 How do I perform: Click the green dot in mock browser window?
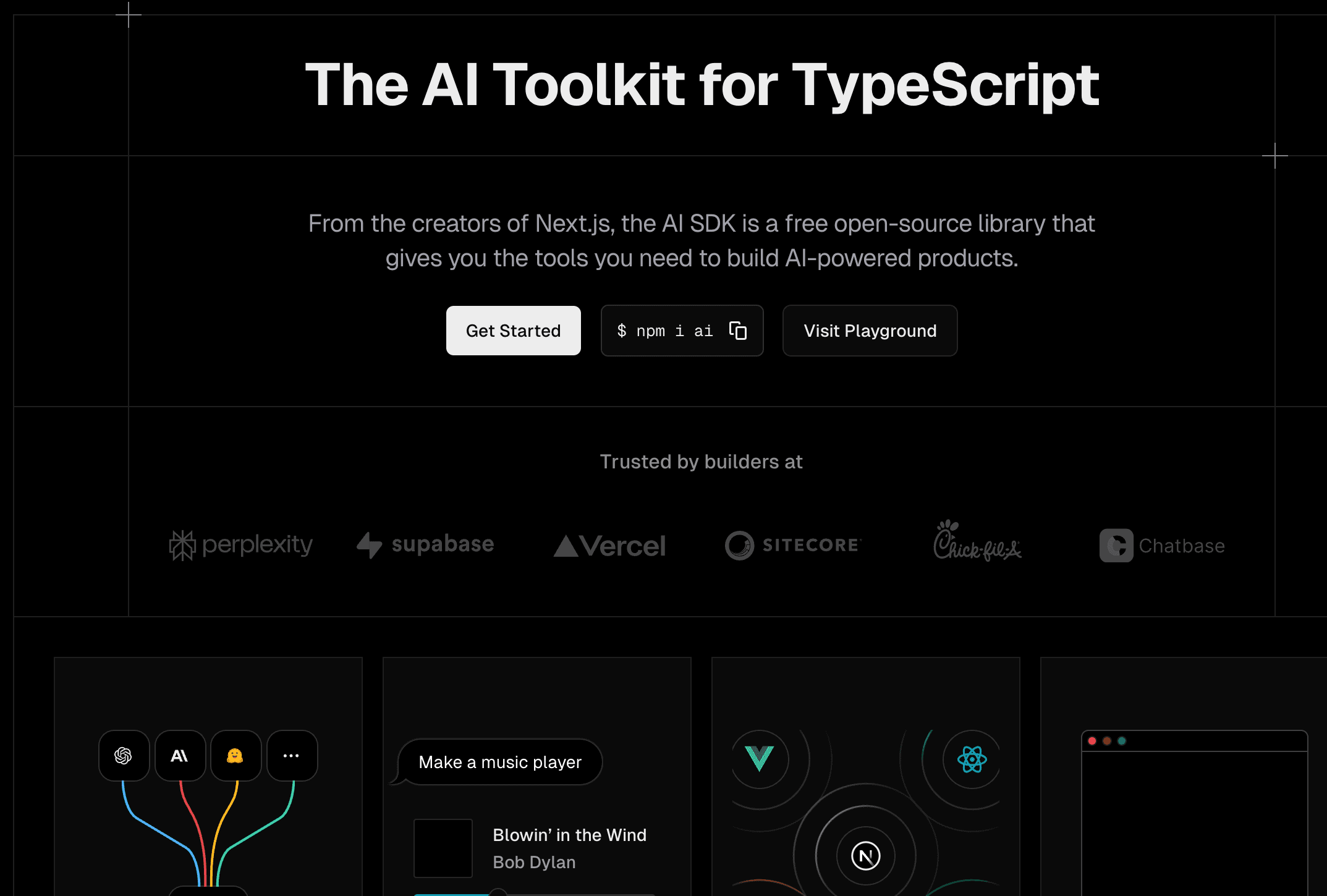(x=1122, y=741)
